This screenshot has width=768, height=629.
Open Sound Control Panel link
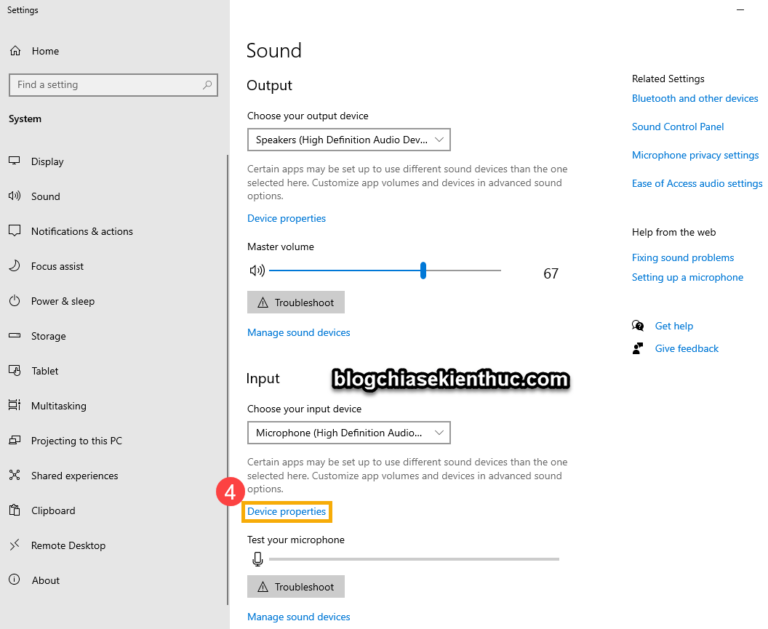677,127
